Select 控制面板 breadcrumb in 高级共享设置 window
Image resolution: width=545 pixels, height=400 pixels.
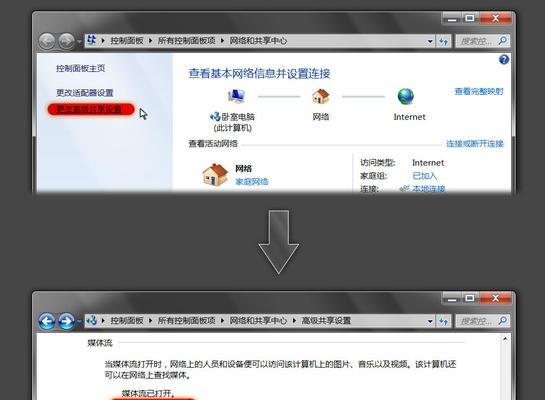point(127,320)
